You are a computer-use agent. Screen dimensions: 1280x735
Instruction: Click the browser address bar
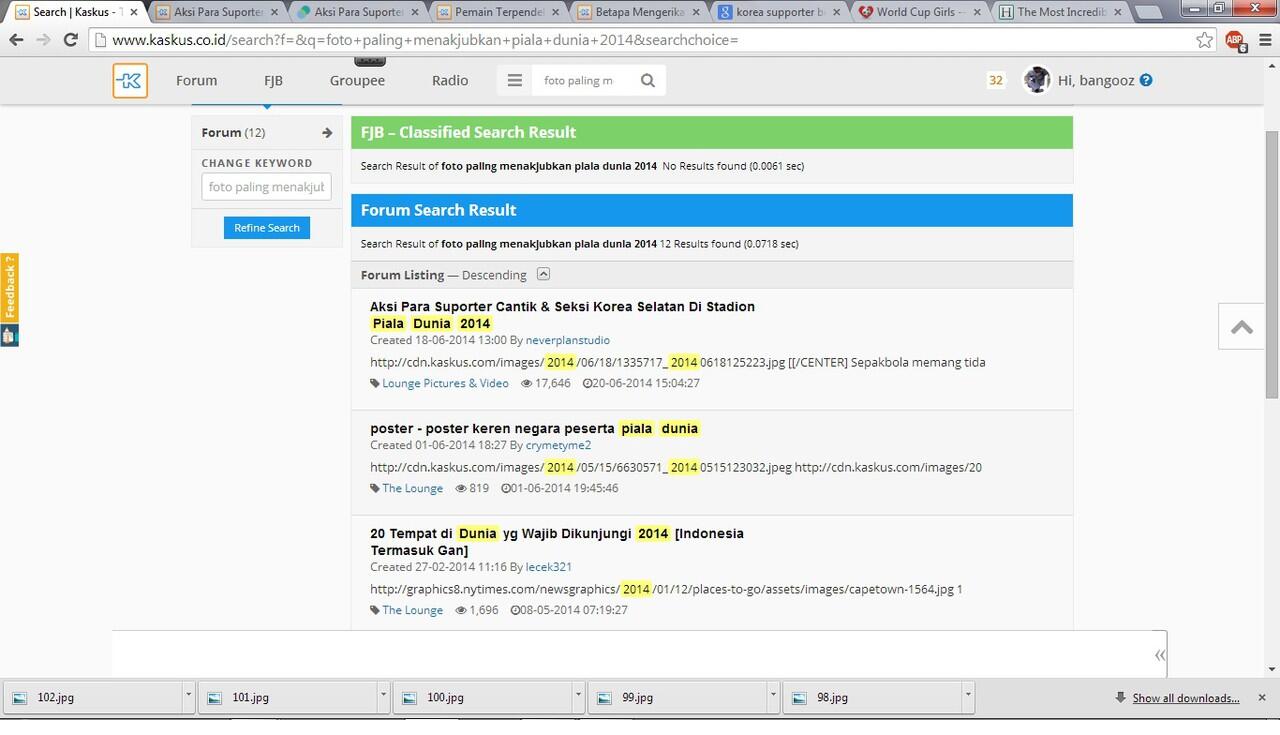tap(640, 40)
